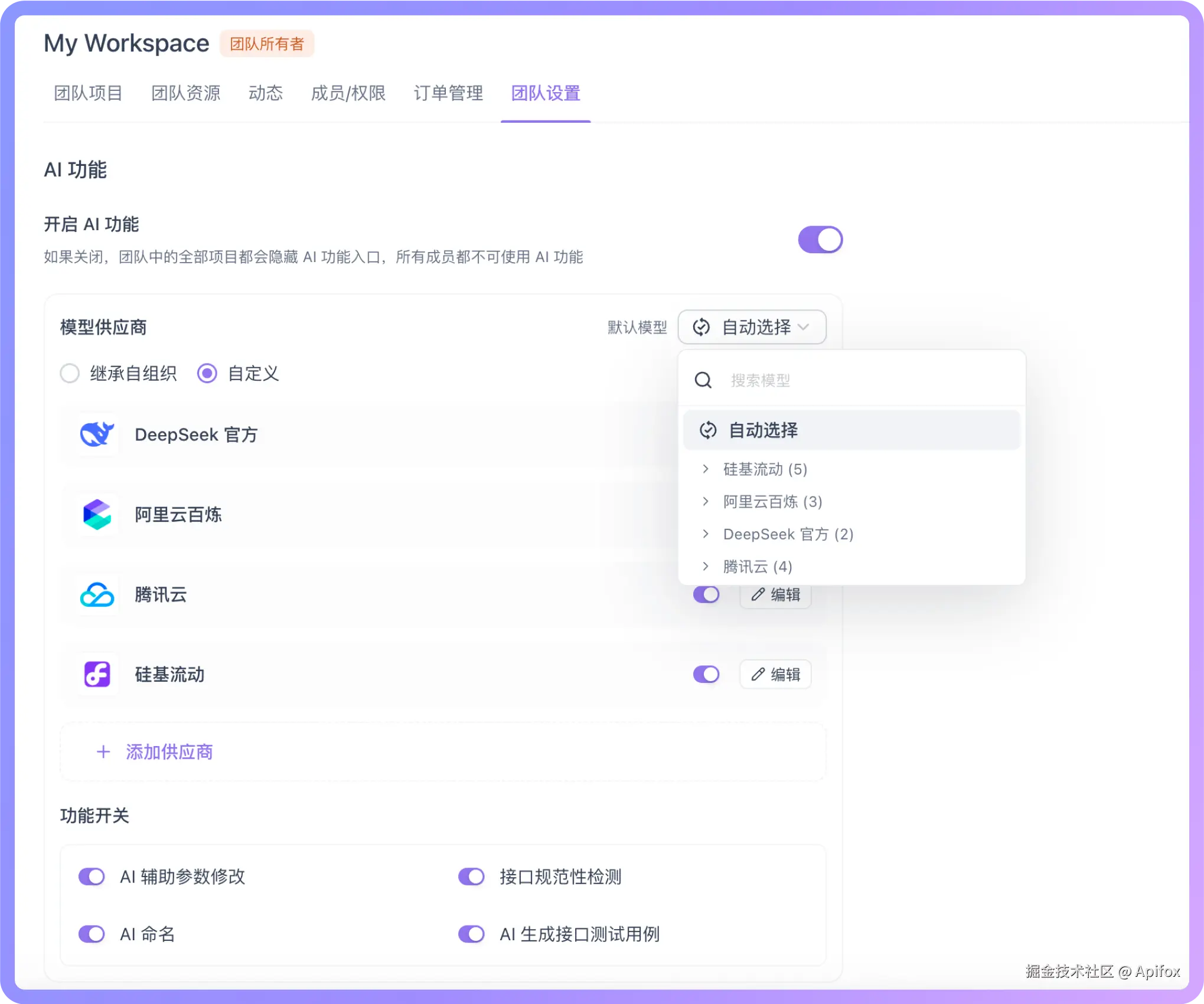Click the search magnifier icon in model dropdown

(x=703, y=380)
